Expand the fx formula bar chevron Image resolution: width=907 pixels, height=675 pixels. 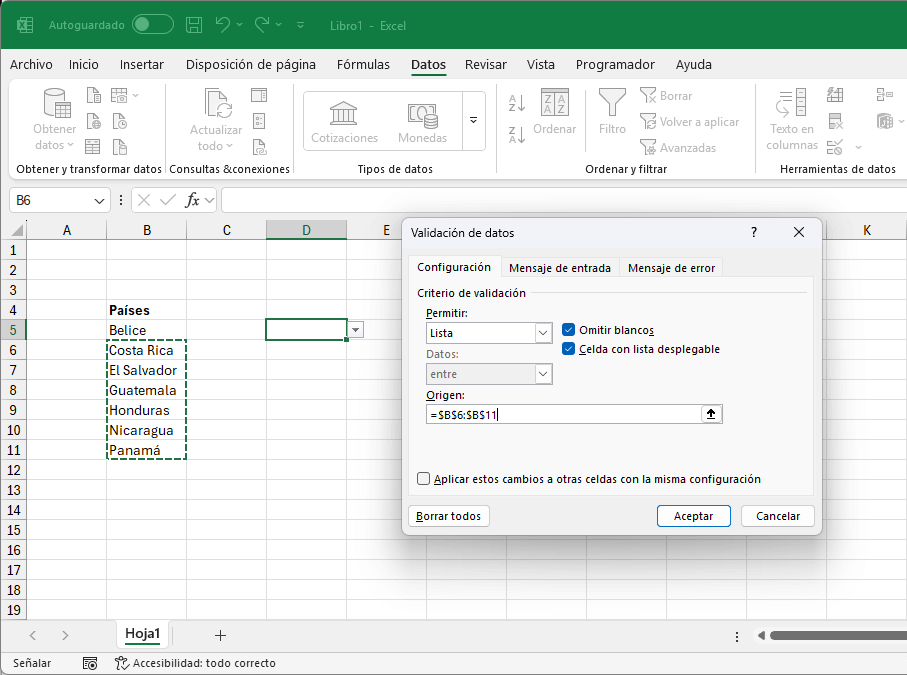209,200
